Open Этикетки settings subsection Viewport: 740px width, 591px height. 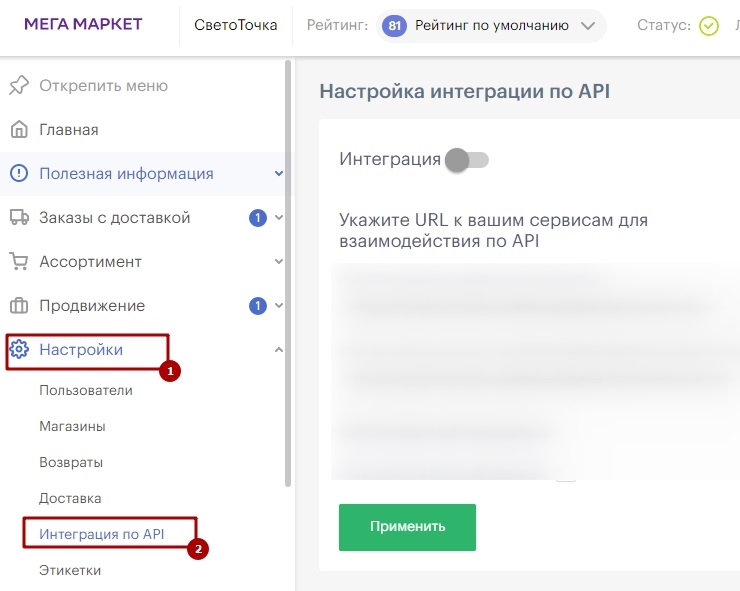(70, 570)
